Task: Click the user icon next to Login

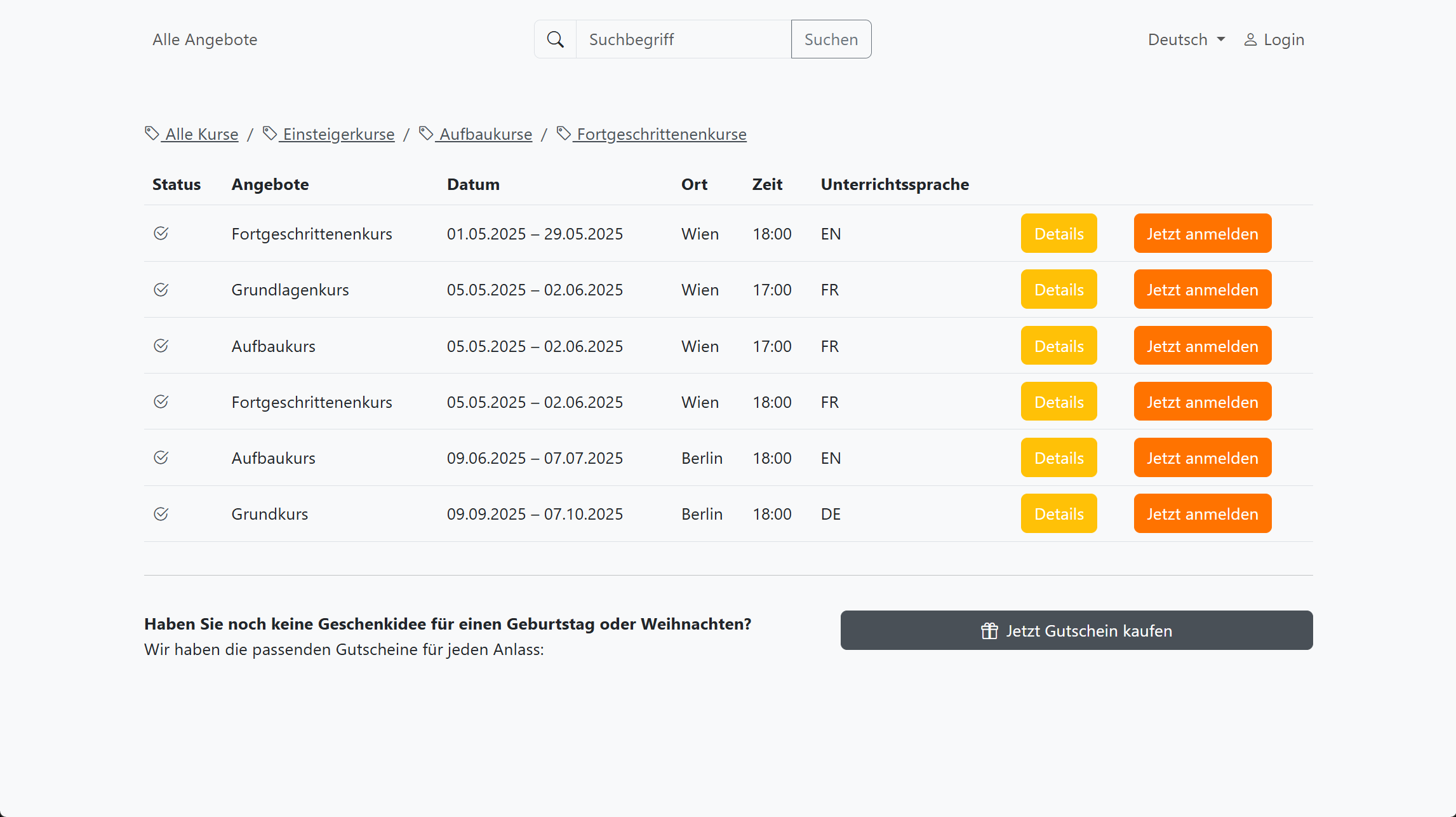Action: [x=1250, y=40]
